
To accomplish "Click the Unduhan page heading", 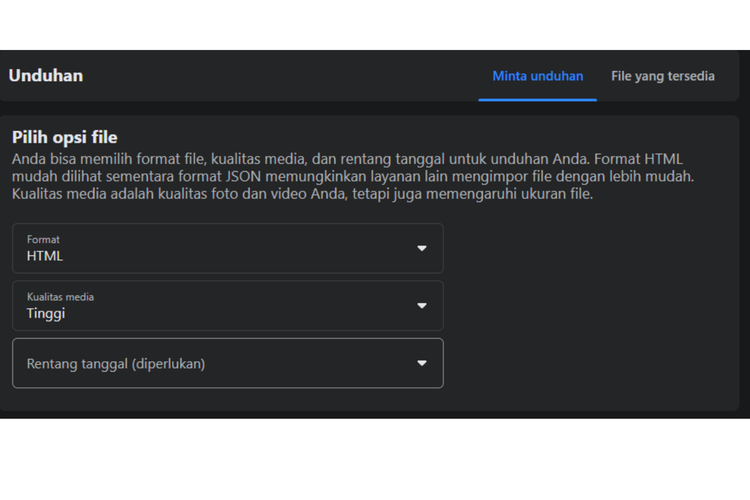I will [x=46, y=76].
